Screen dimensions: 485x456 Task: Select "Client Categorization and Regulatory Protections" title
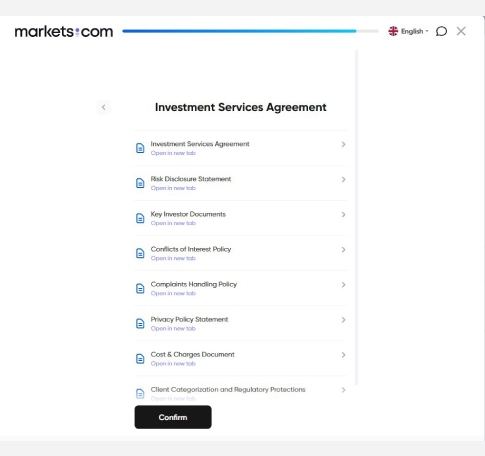(x=228, y=390)
